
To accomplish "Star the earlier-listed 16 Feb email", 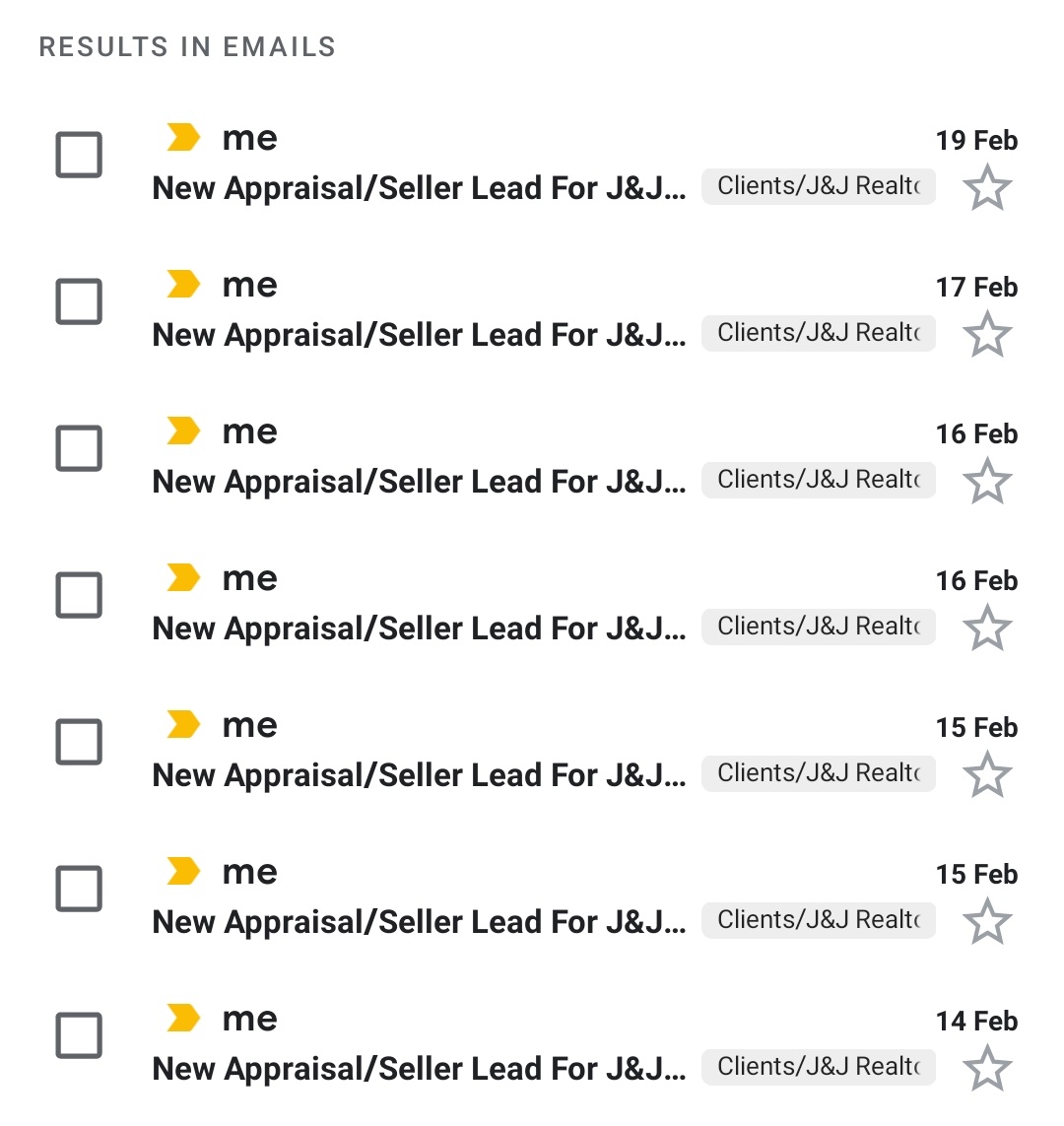I will coord(986,482).
